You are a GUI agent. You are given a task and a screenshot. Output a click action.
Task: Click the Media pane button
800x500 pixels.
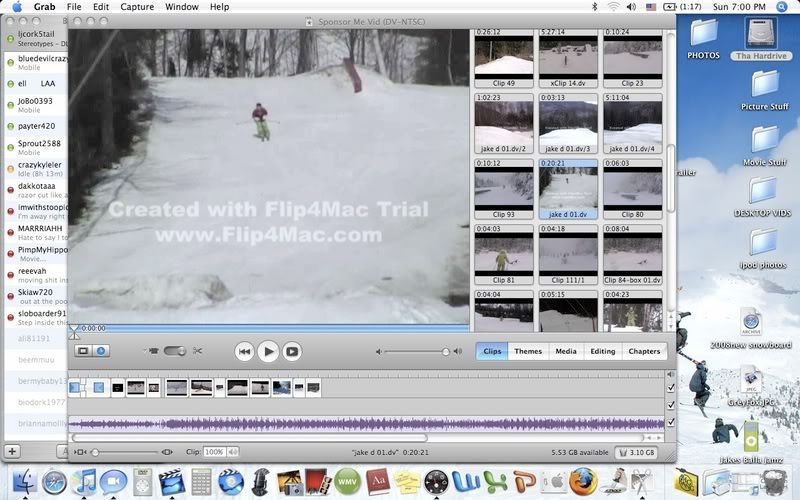click(565, 351)
